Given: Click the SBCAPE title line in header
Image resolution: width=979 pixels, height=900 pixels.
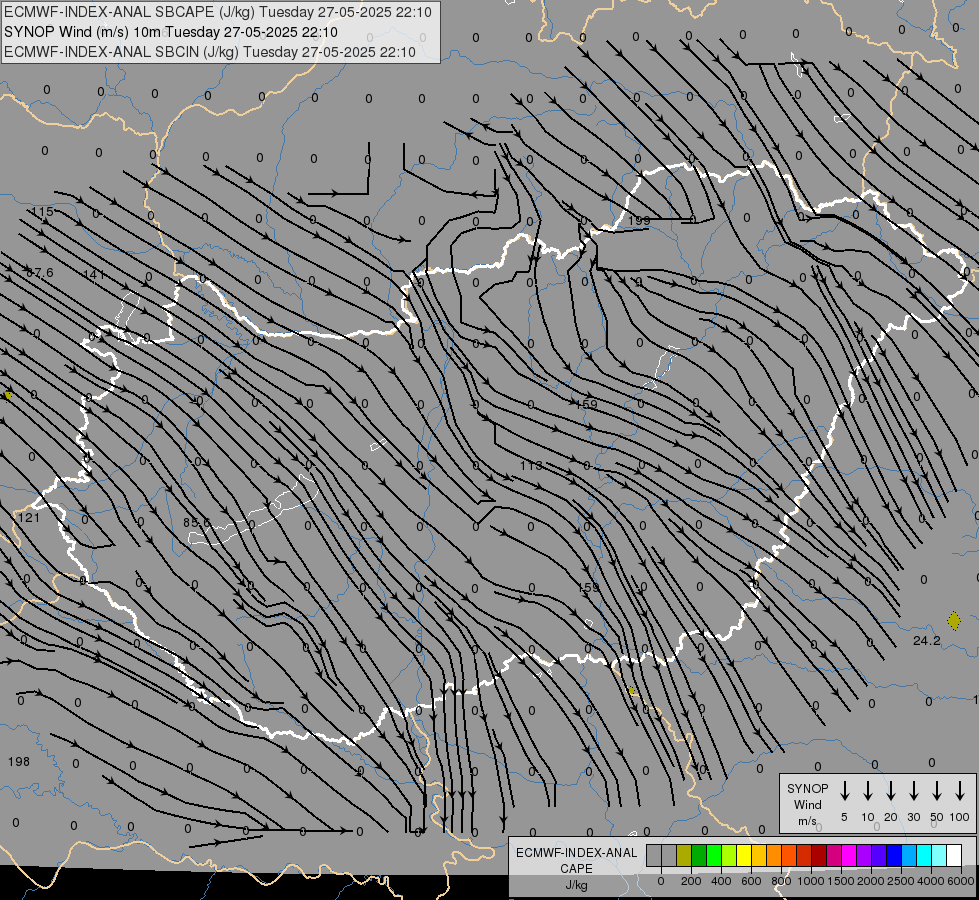Looking at the screenshot, I should 218,12.
